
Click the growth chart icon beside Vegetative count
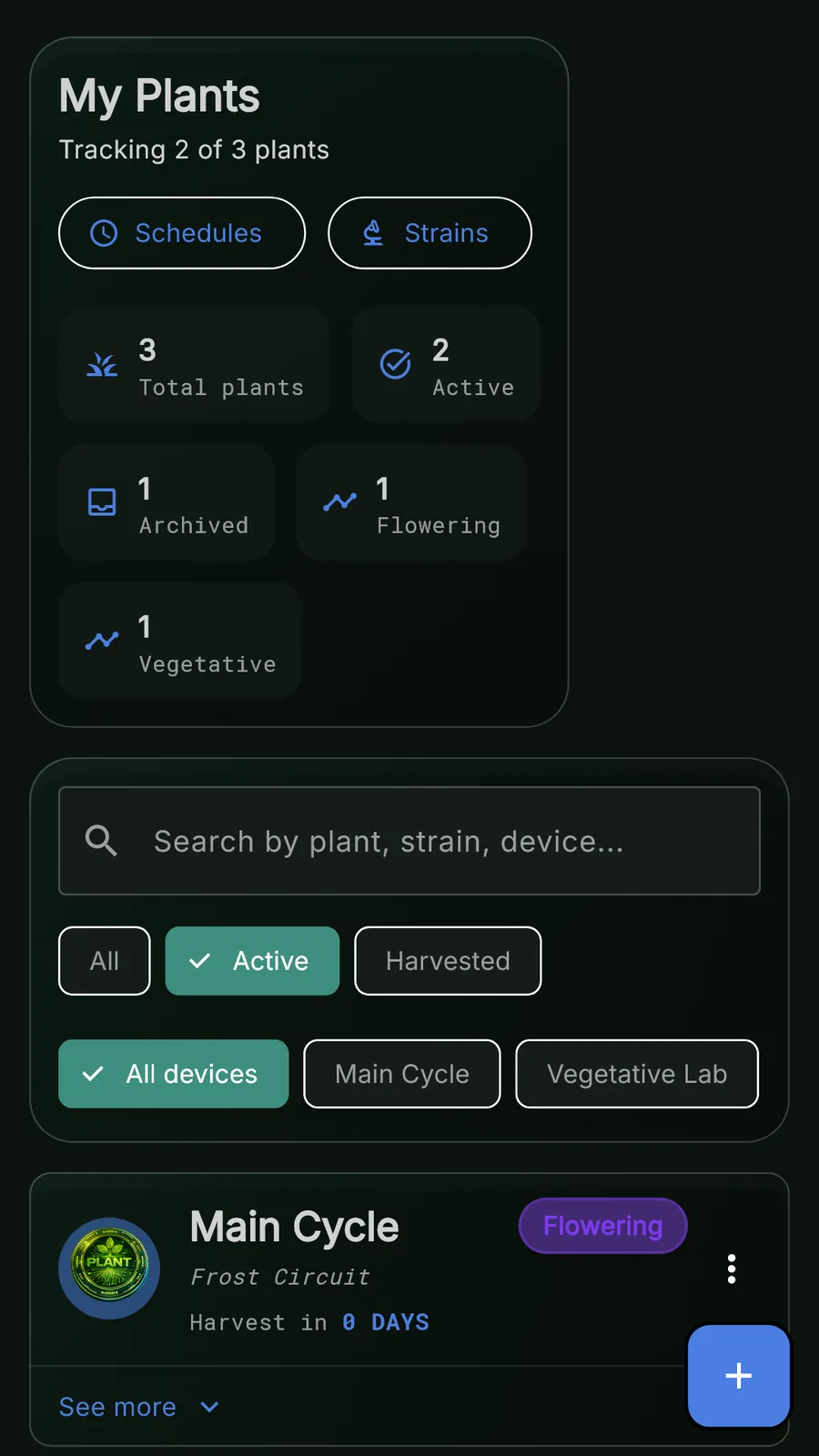[101, 640]
